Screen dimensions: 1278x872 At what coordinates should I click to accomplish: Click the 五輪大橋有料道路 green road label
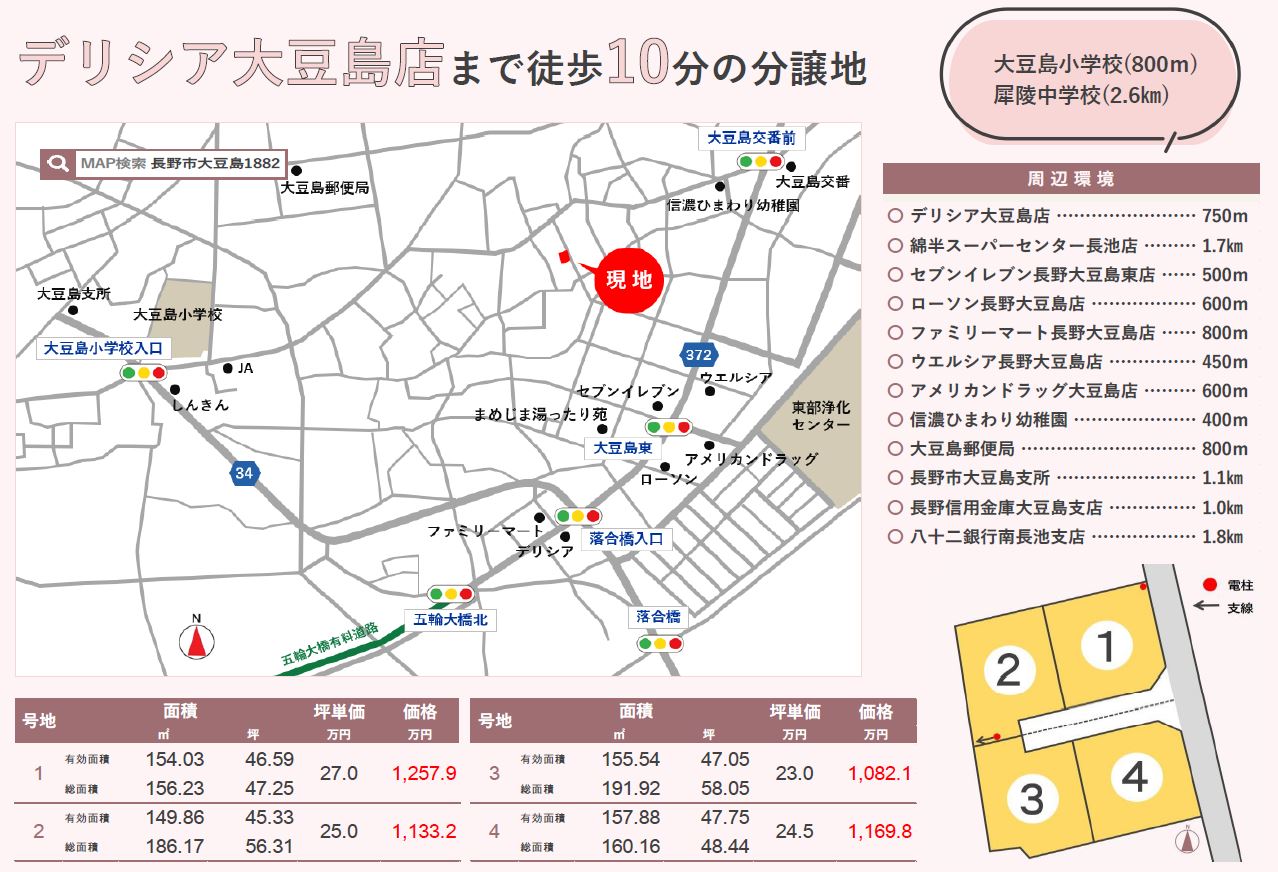point(330,645)
